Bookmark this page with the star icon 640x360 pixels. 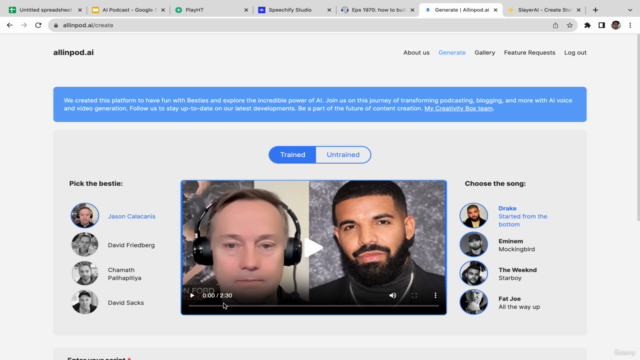point(570,25)
